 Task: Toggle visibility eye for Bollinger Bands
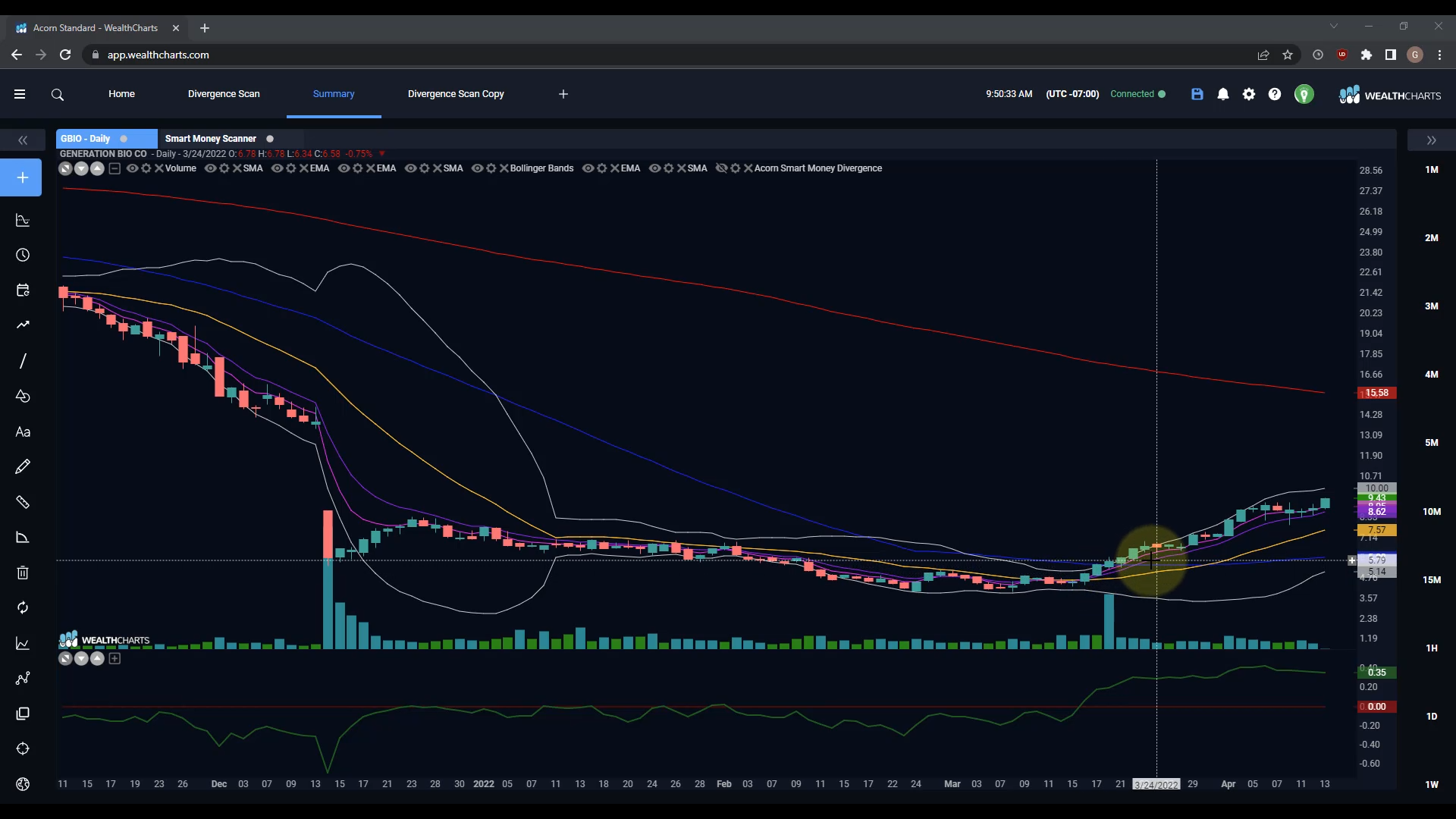pos(477,168)
